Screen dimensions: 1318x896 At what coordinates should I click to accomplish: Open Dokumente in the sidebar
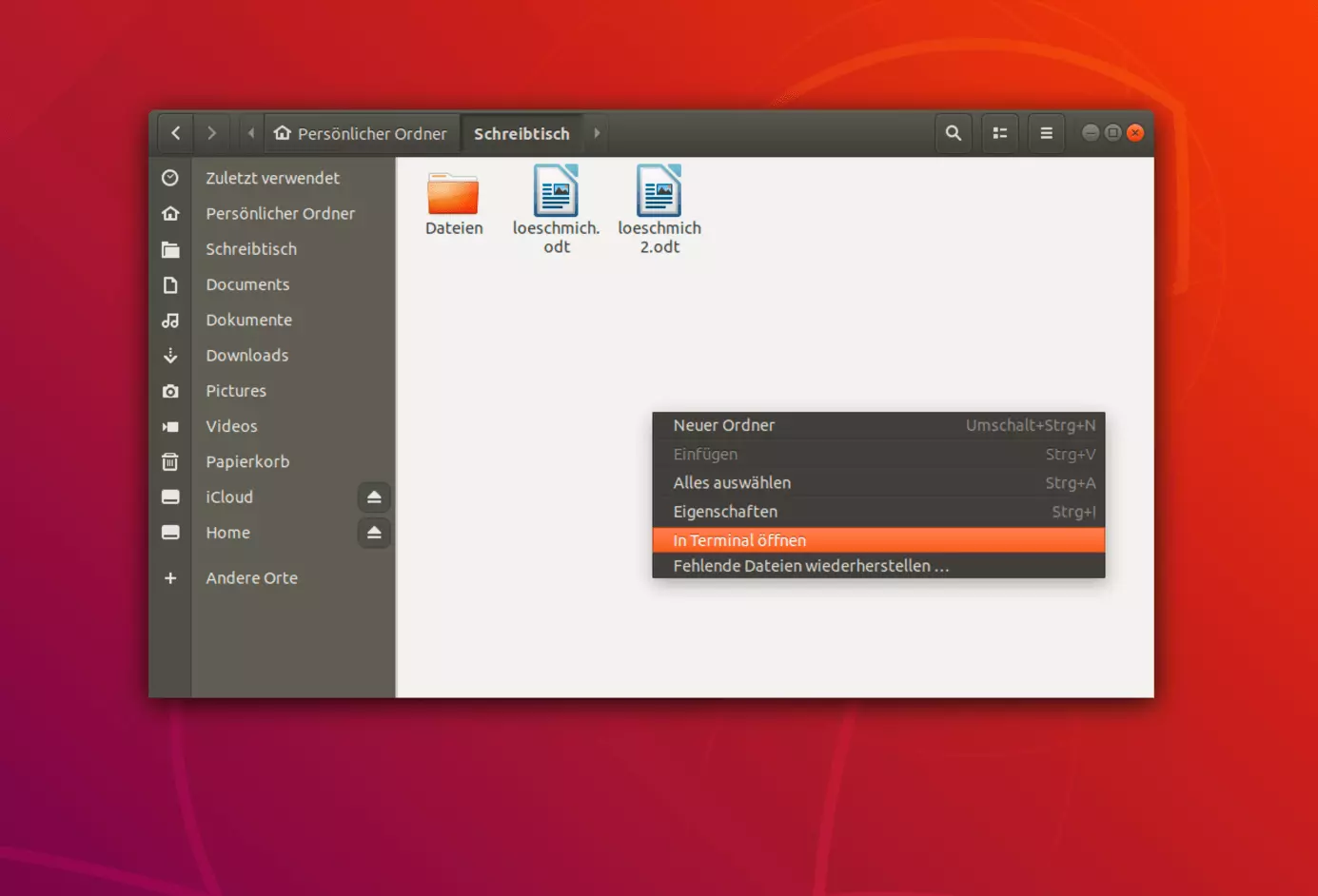(x=249, y=320)
